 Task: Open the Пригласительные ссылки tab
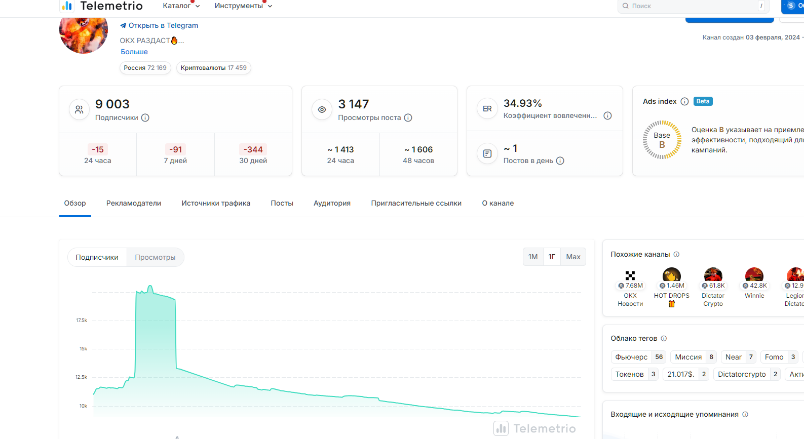tap(416, 203)
